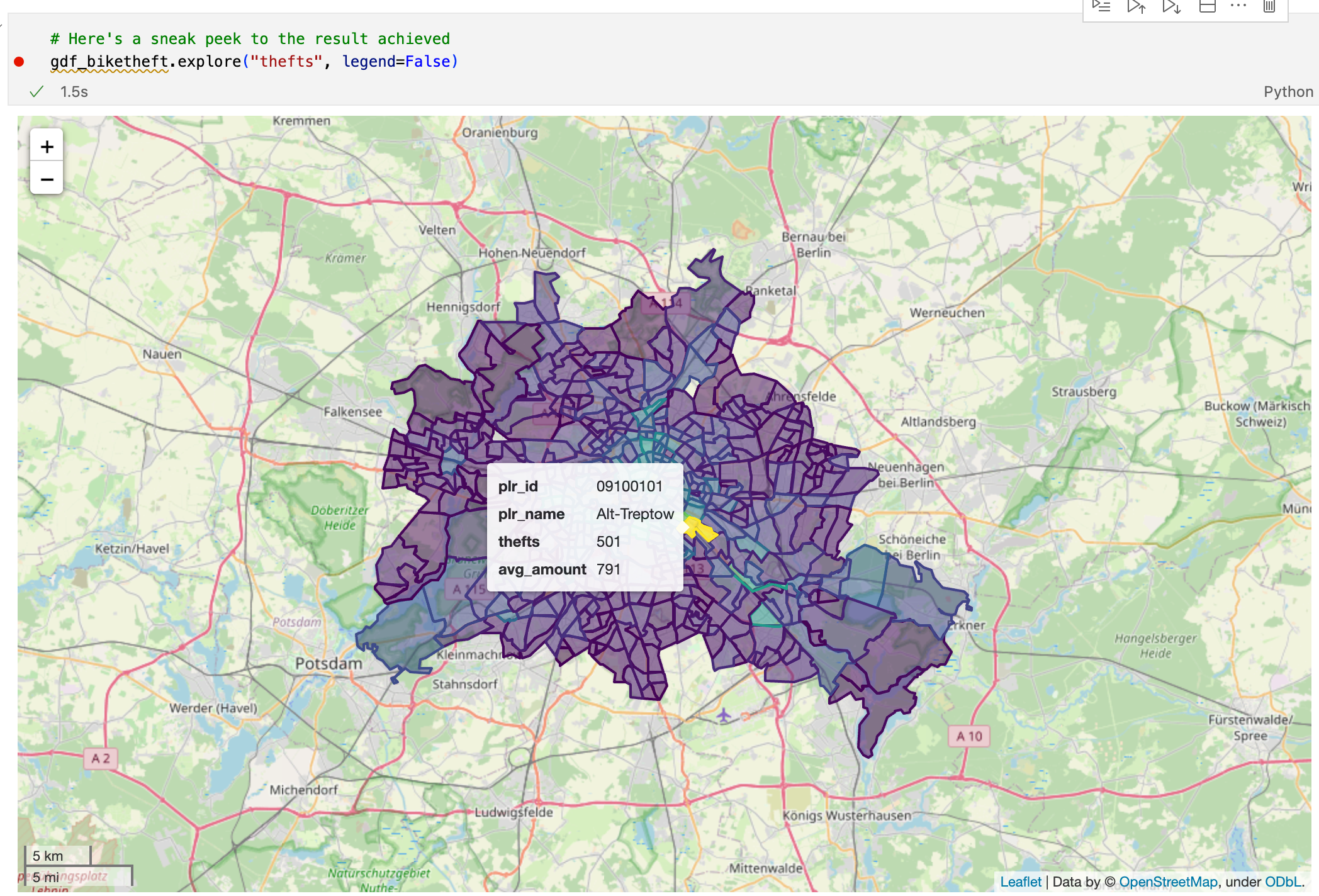Execute cells above with toolbar icon
This screenshot has width=1319, height=896.
[x=1136, y=6]
